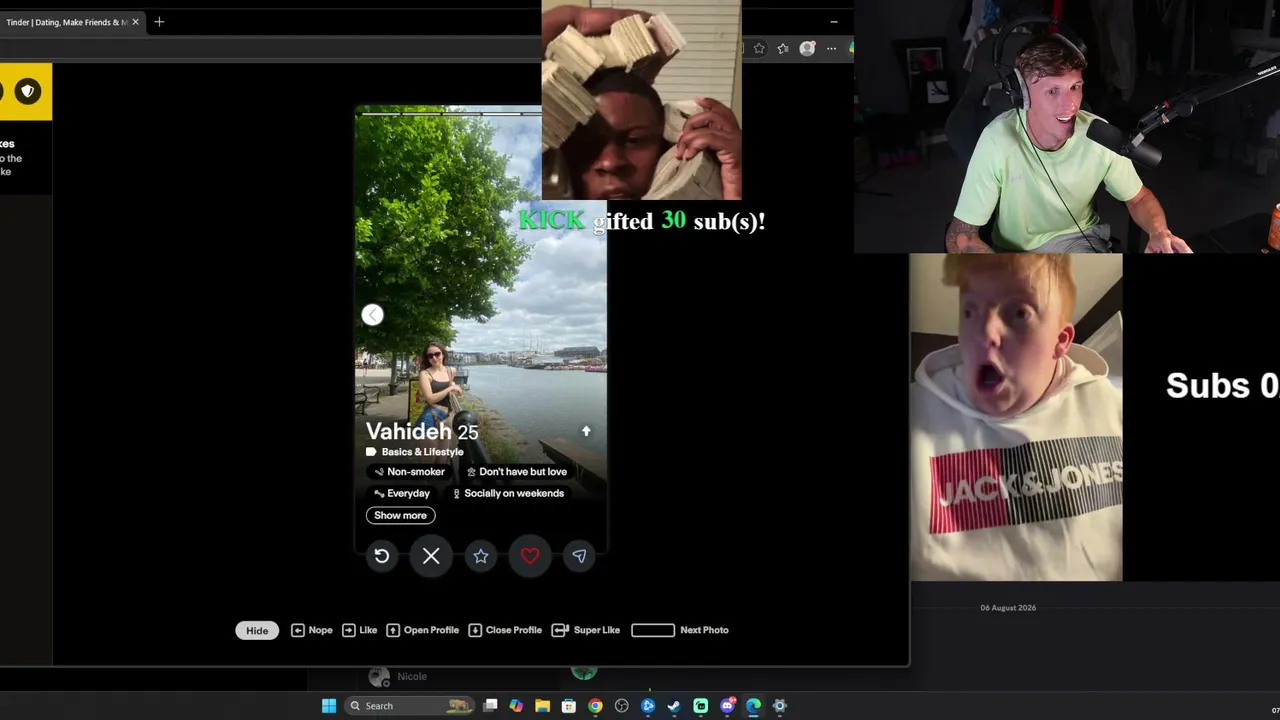Click the 06 August 2026 date label

(x=1008, y=608)
